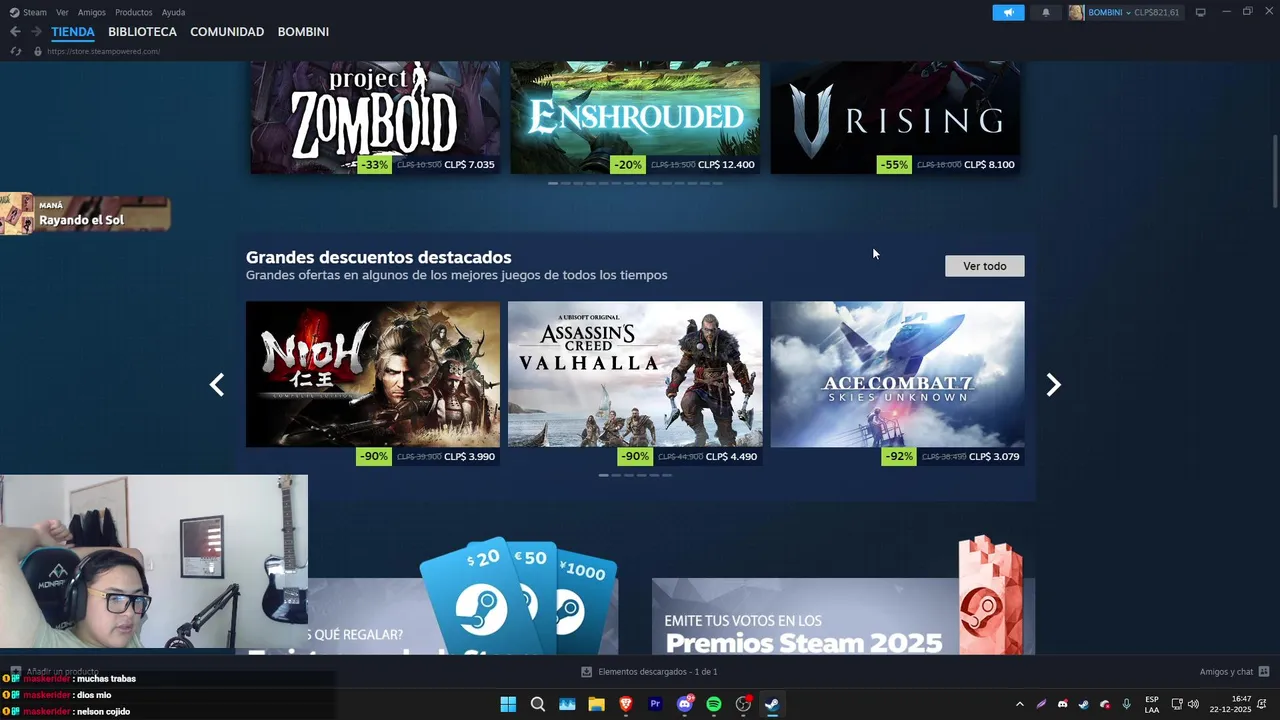This screenshot has width=1280, height=720.
Task: Click the Project Zomboid price CLP$ 7.035
Action: [x=469, y=165]
